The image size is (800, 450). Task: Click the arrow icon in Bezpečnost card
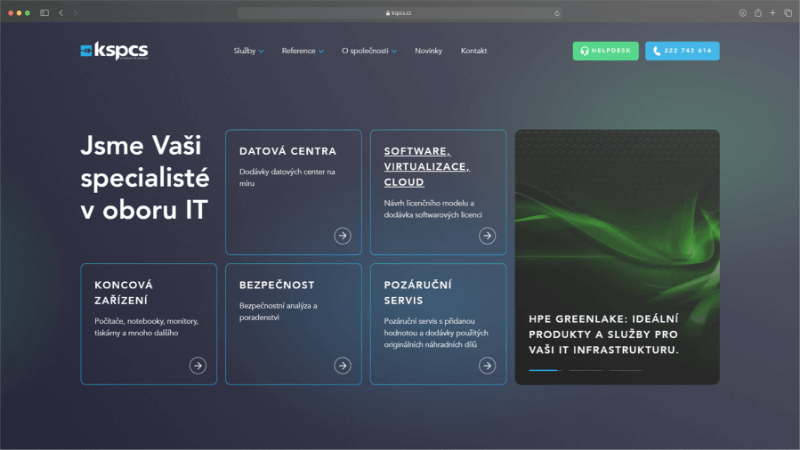342,366
